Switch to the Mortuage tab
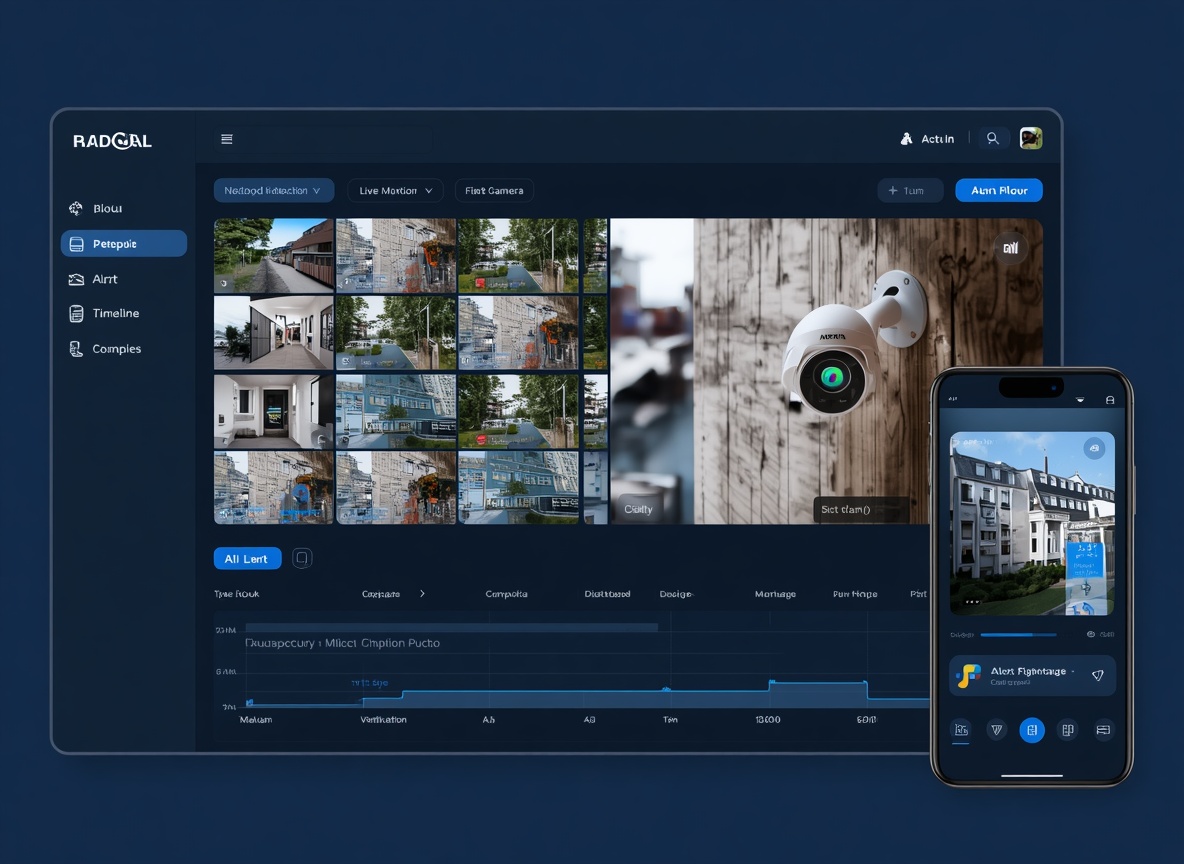Screen dimensions: 1184x864 (775, 594)
